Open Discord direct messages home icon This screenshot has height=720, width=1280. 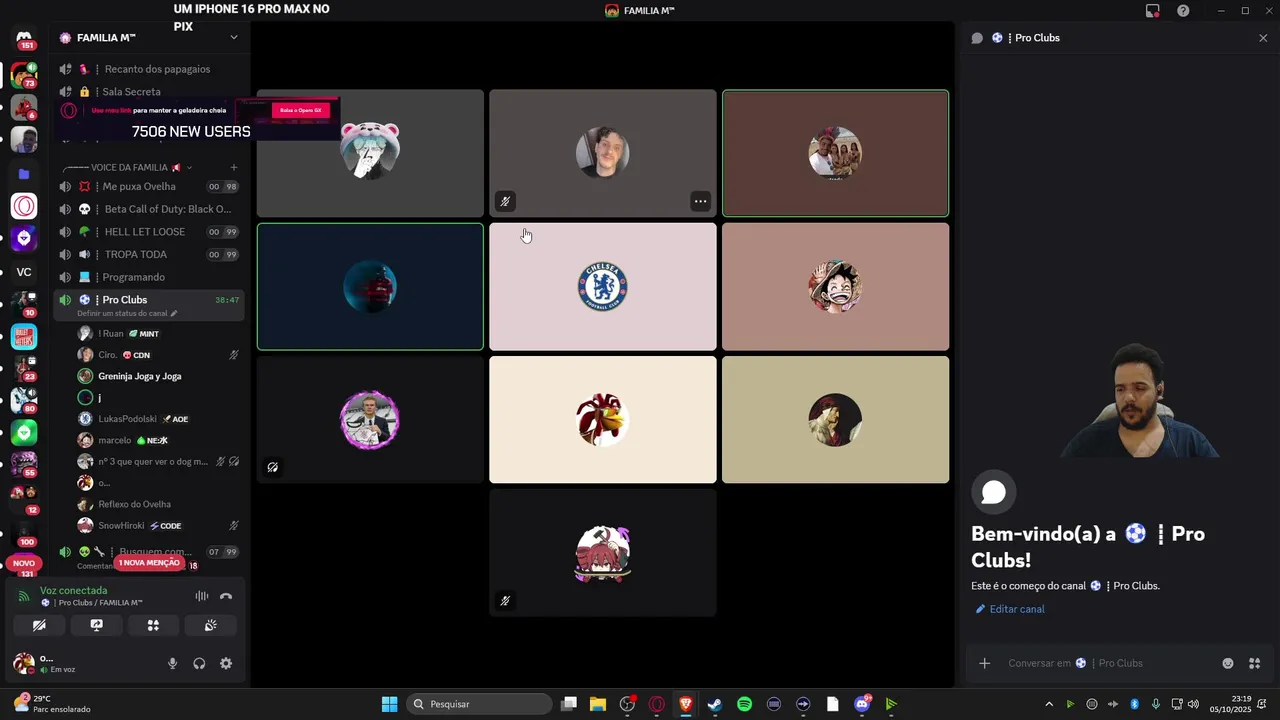click(x=24, y=37)
